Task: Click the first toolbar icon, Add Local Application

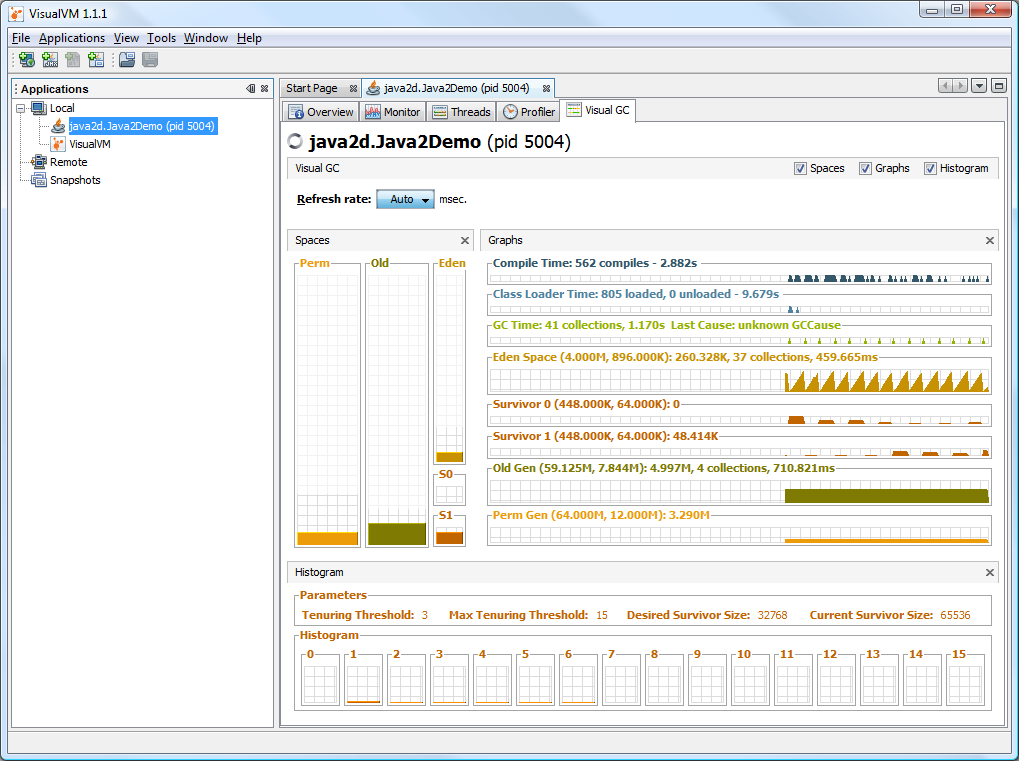Action: [x=27, y=60]
